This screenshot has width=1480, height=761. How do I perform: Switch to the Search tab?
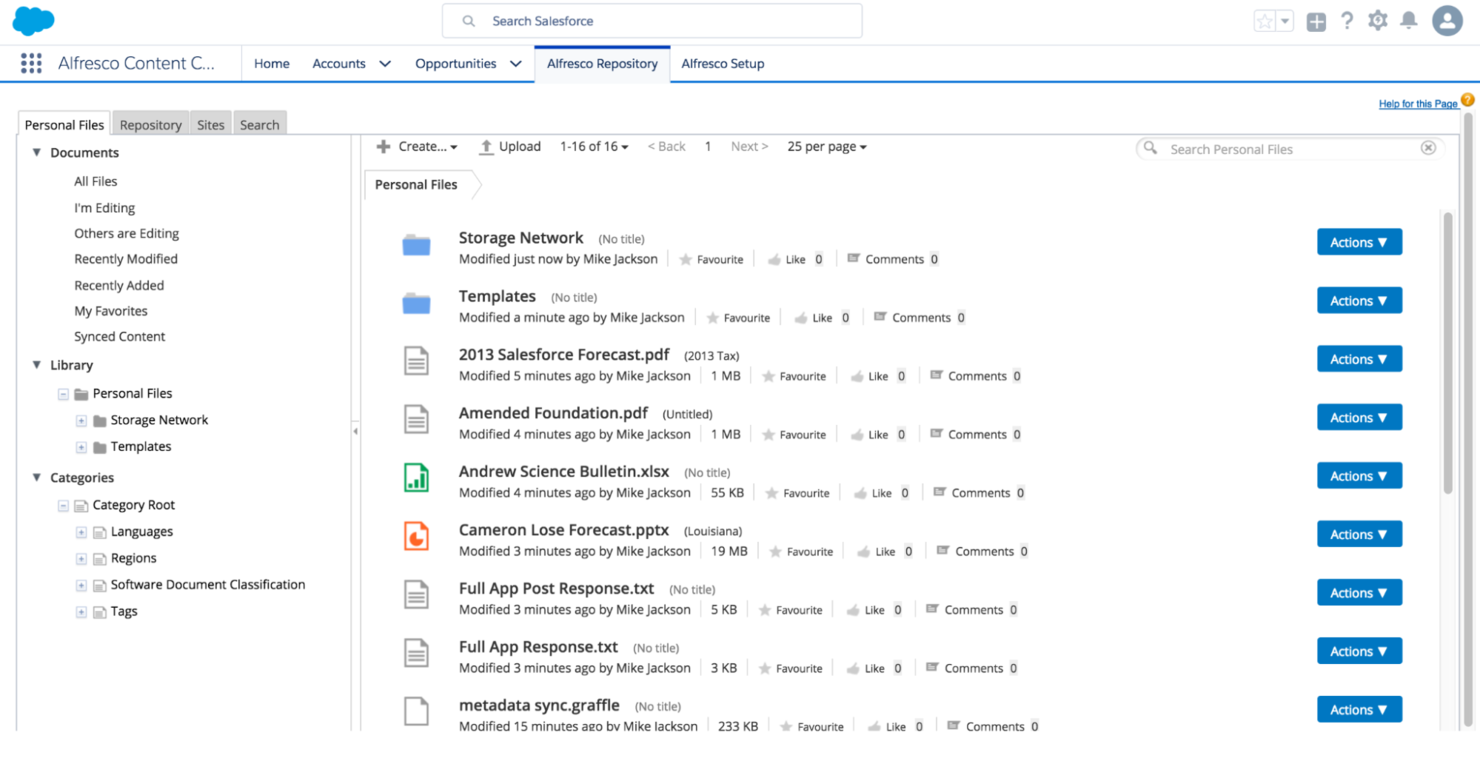260,124
